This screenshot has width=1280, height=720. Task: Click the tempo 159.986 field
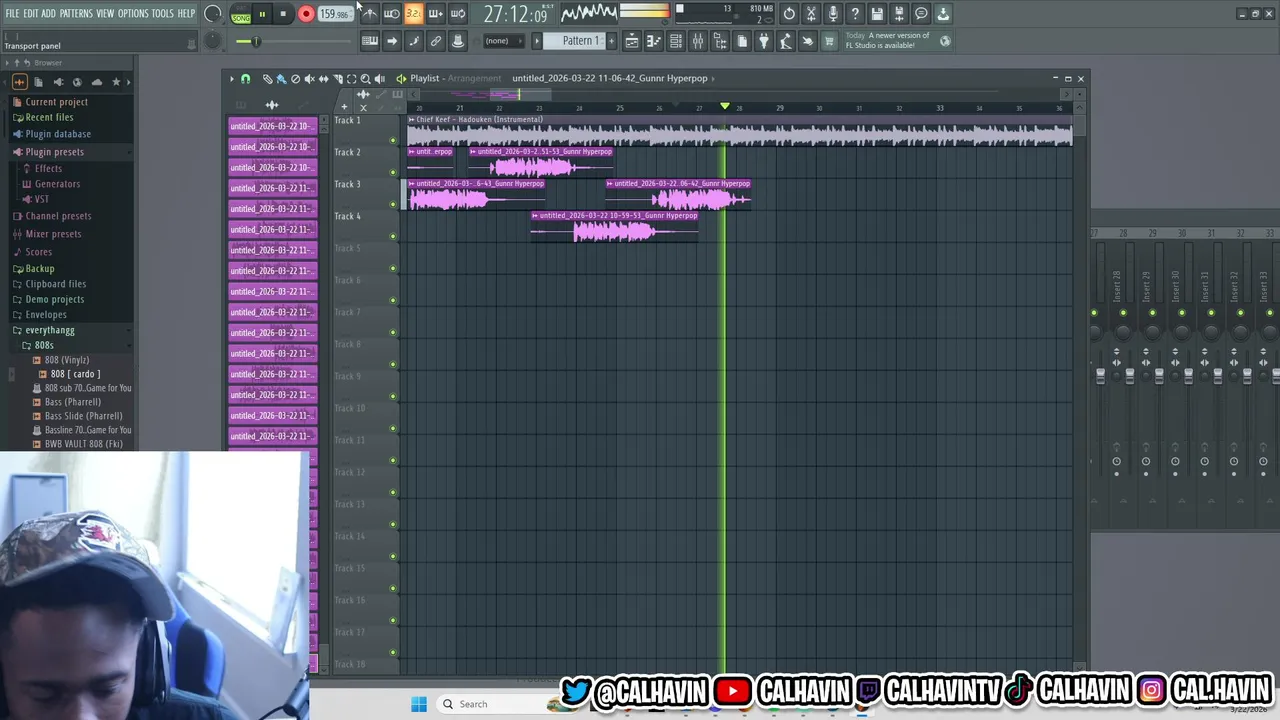click(334, 14)
